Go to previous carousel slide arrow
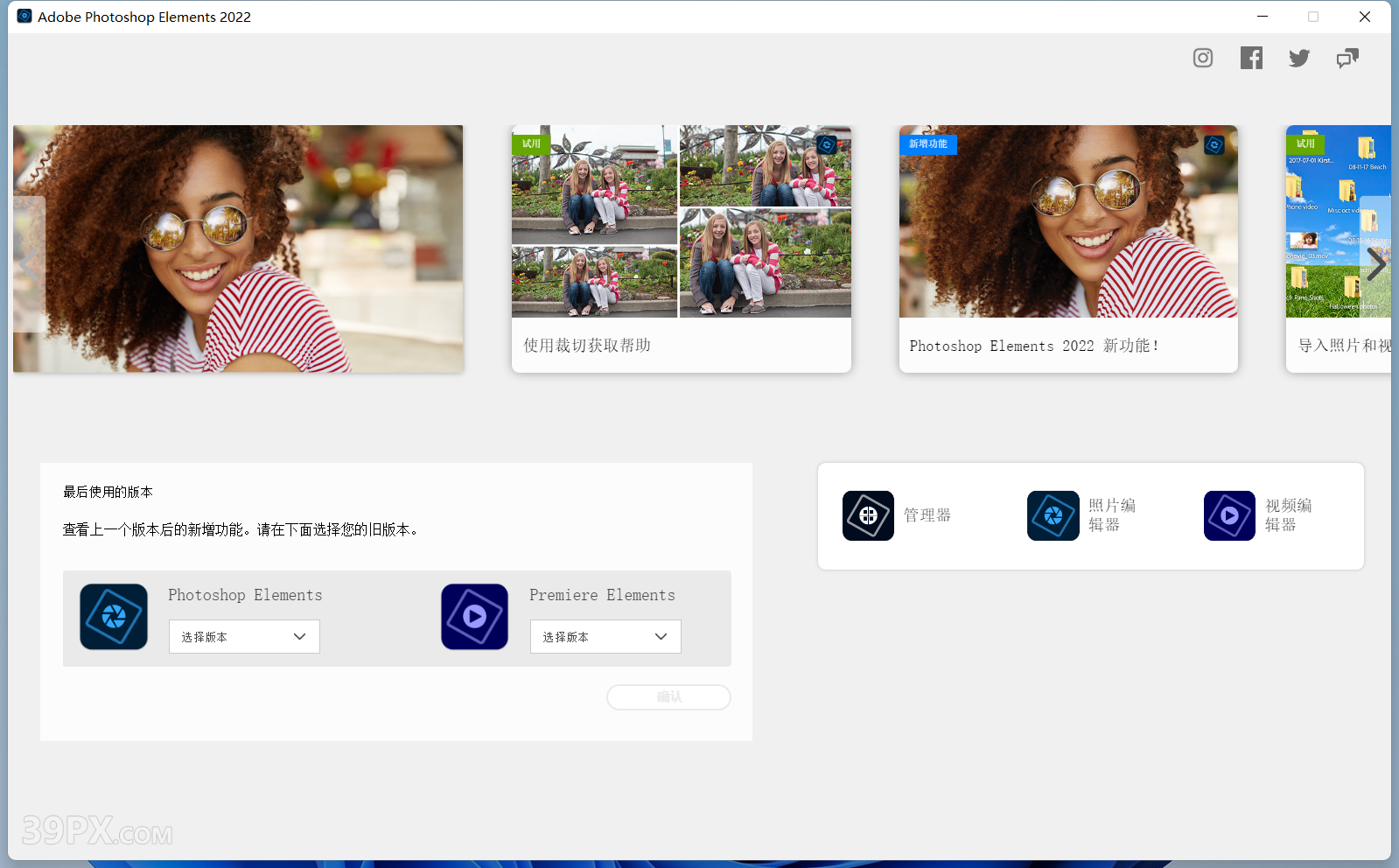This screenshot has width=1399, height=868. tap(29, 263)
